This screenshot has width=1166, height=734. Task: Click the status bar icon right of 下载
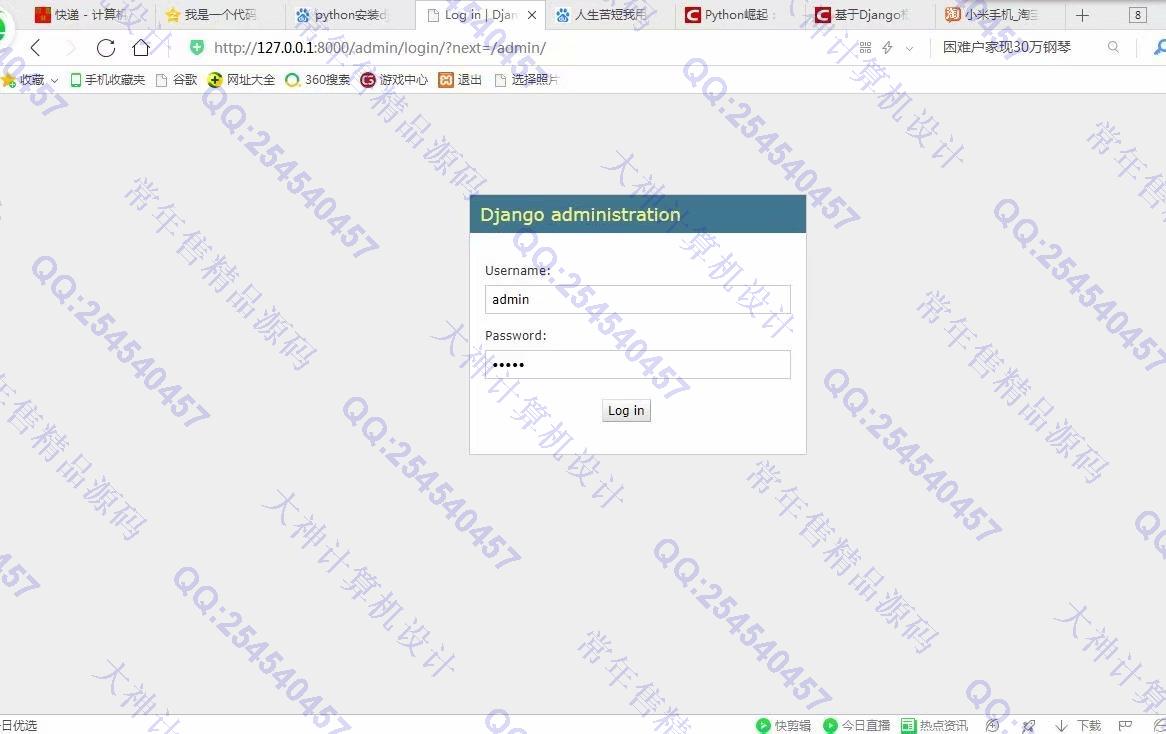point(1125,725)
